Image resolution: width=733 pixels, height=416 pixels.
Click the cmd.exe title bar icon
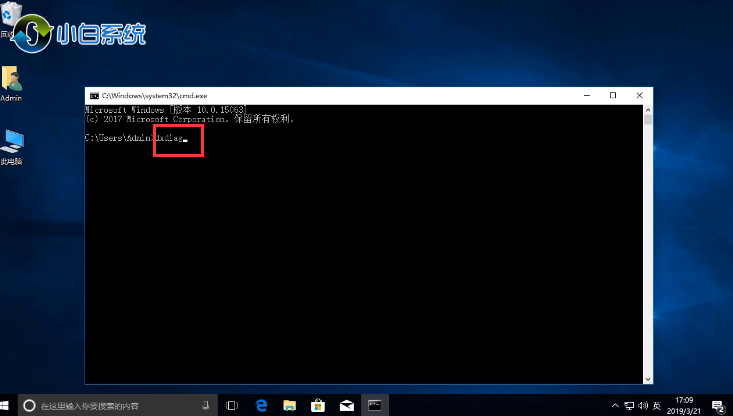coord(93,95)
